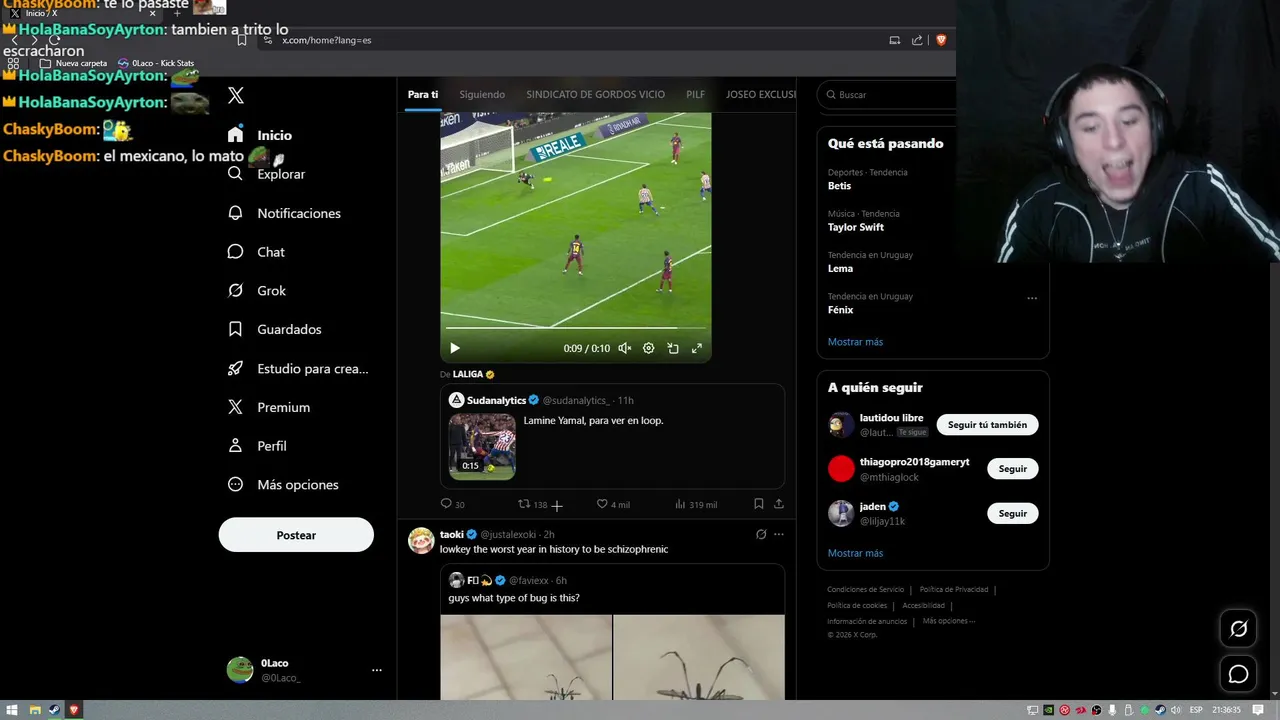Open options dots for Fénix trend
Viewport: 1280px width, 720px height.
click(x=1032, y=298)
